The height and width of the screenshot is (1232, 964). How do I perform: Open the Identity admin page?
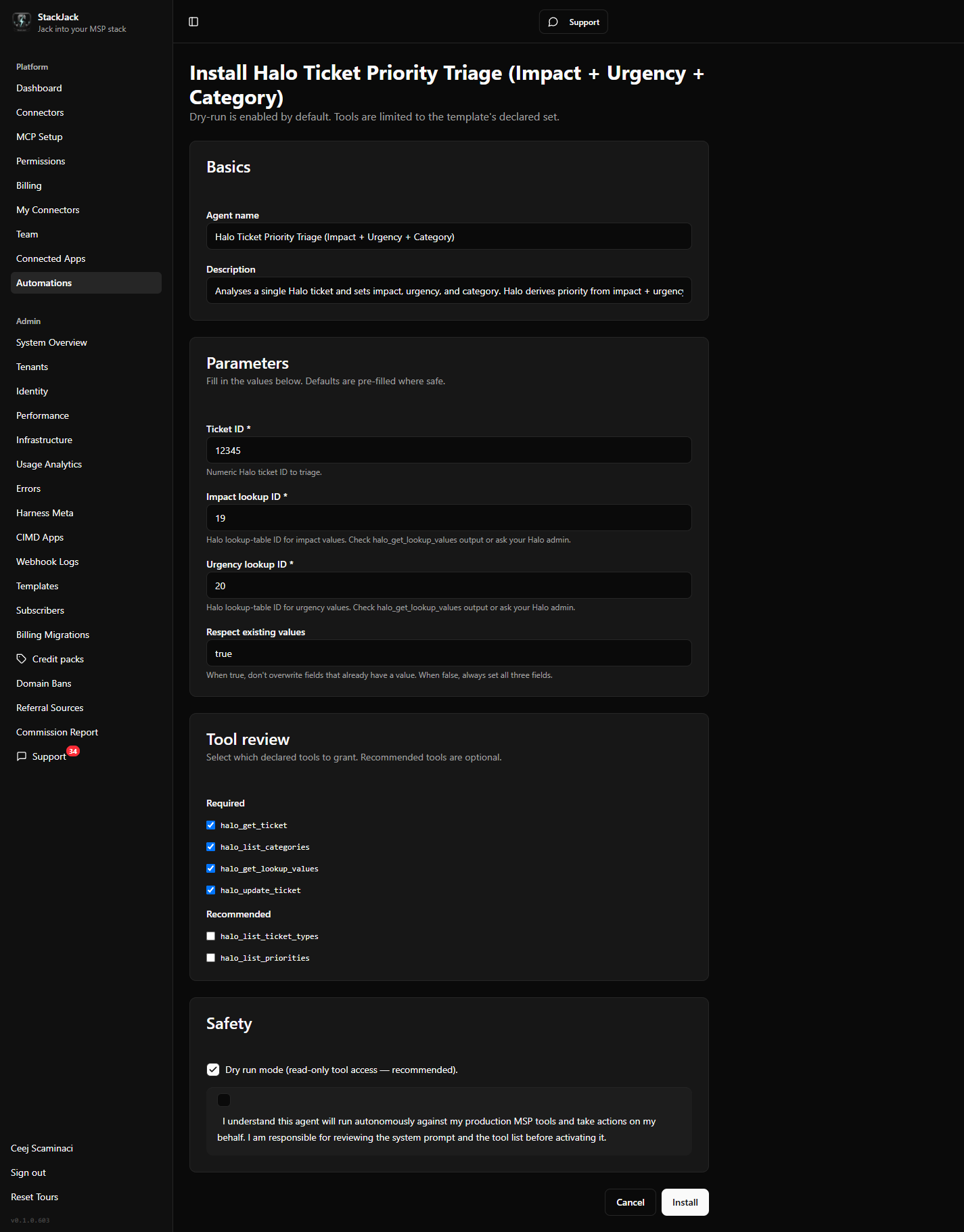(x=86, y=391)
